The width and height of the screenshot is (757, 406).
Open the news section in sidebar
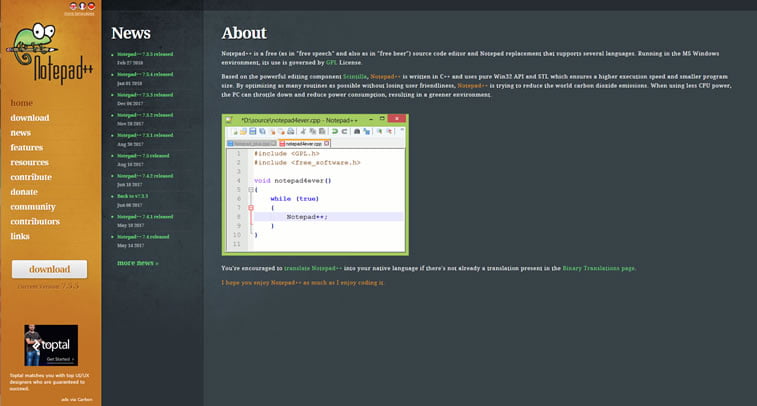[20, 133]
